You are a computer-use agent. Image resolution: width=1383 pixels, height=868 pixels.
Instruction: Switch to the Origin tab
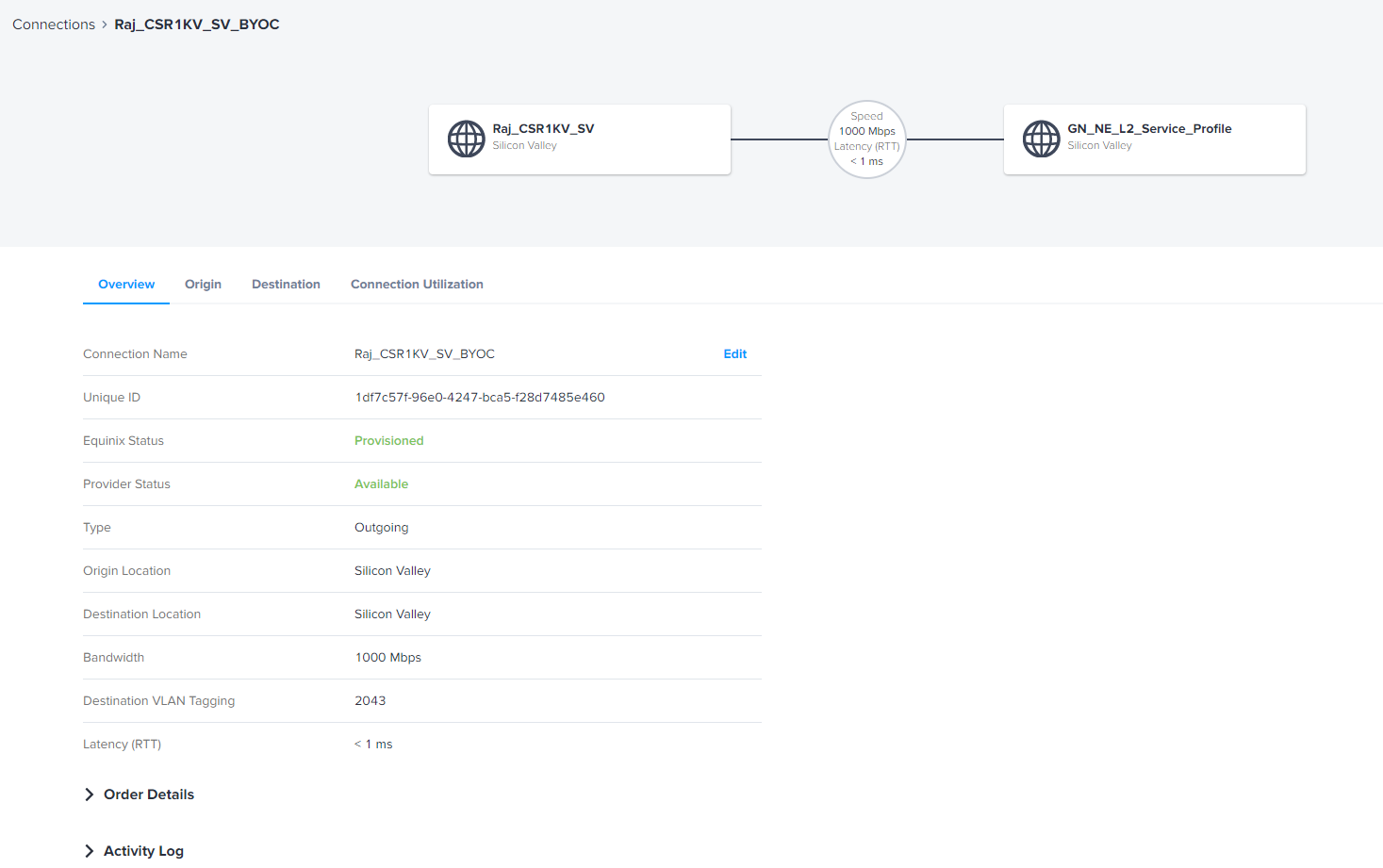[x=203, y=284]
